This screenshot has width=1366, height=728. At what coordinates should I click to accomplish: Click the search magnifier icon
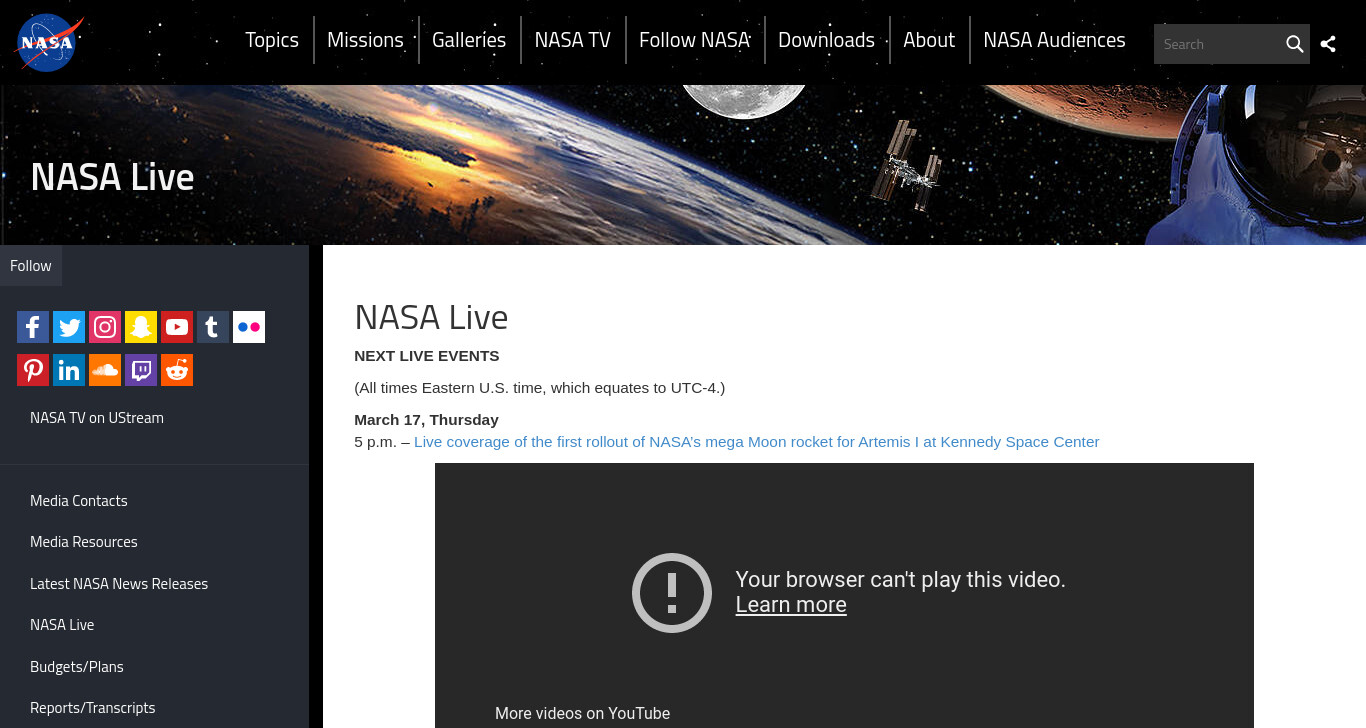[1294, 44]
